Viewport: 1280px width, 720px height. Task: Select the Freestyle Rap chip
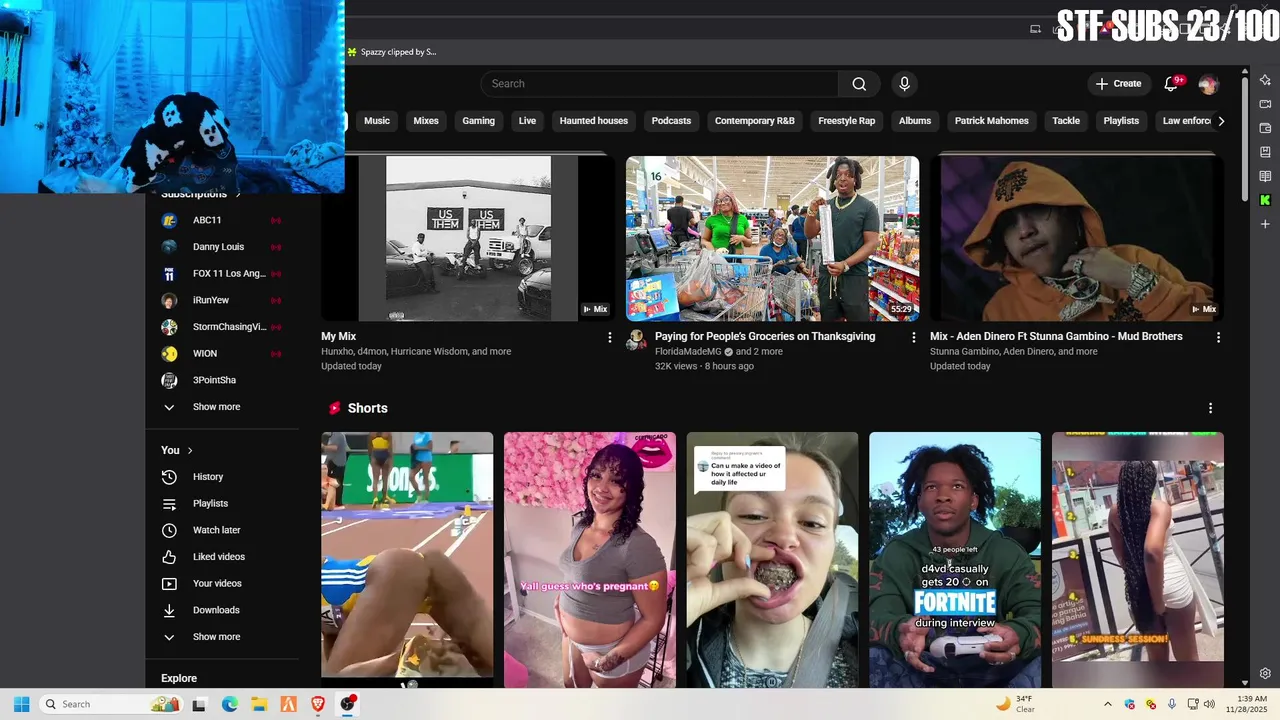[x=847, y=121]
